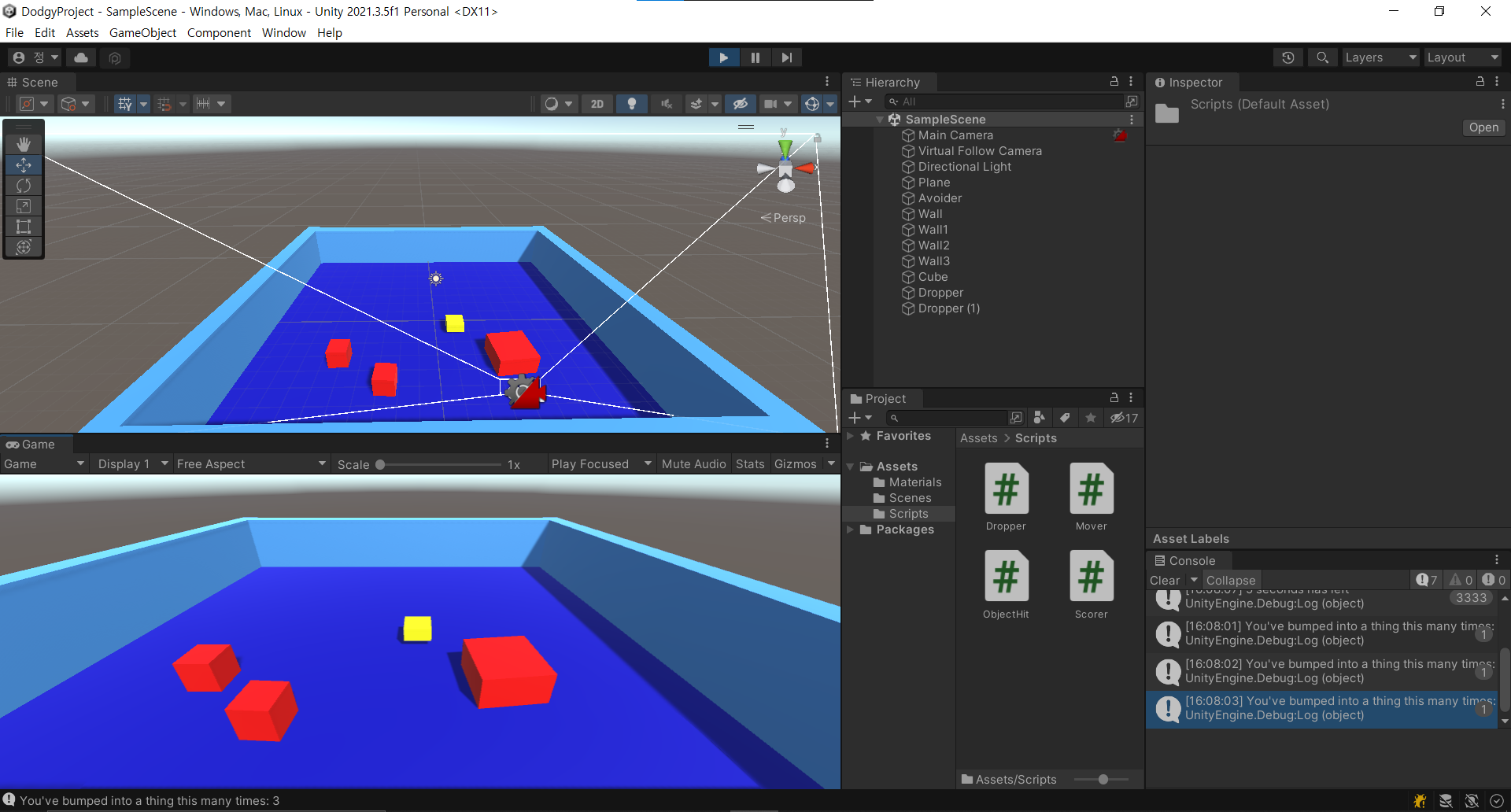Viewport: 1511px width, 812px height.
Task: Toggle console info message filter
Action: tap(1427, 581)
